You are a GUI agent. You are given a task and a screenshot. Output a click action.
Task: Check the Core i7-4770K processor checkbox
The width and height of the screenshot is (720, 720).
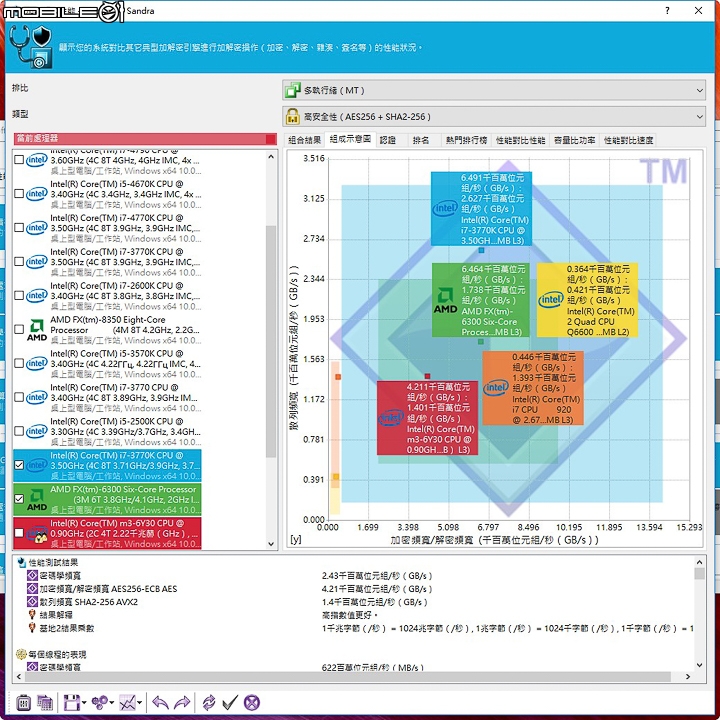click(x=19, y=228)
